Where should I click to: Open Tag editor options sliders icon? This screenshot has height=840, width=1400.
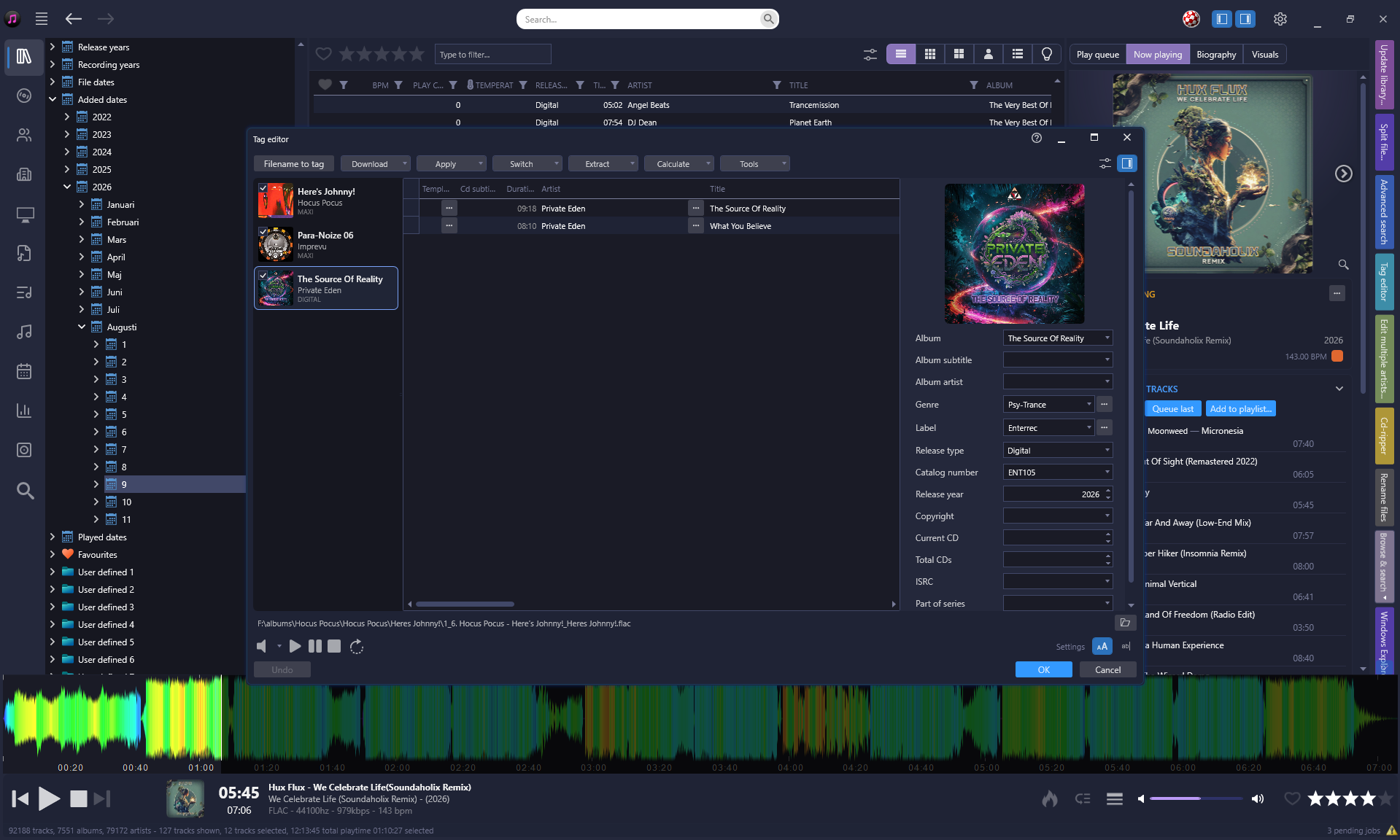pyautogui.click(x=1105, y=163)
